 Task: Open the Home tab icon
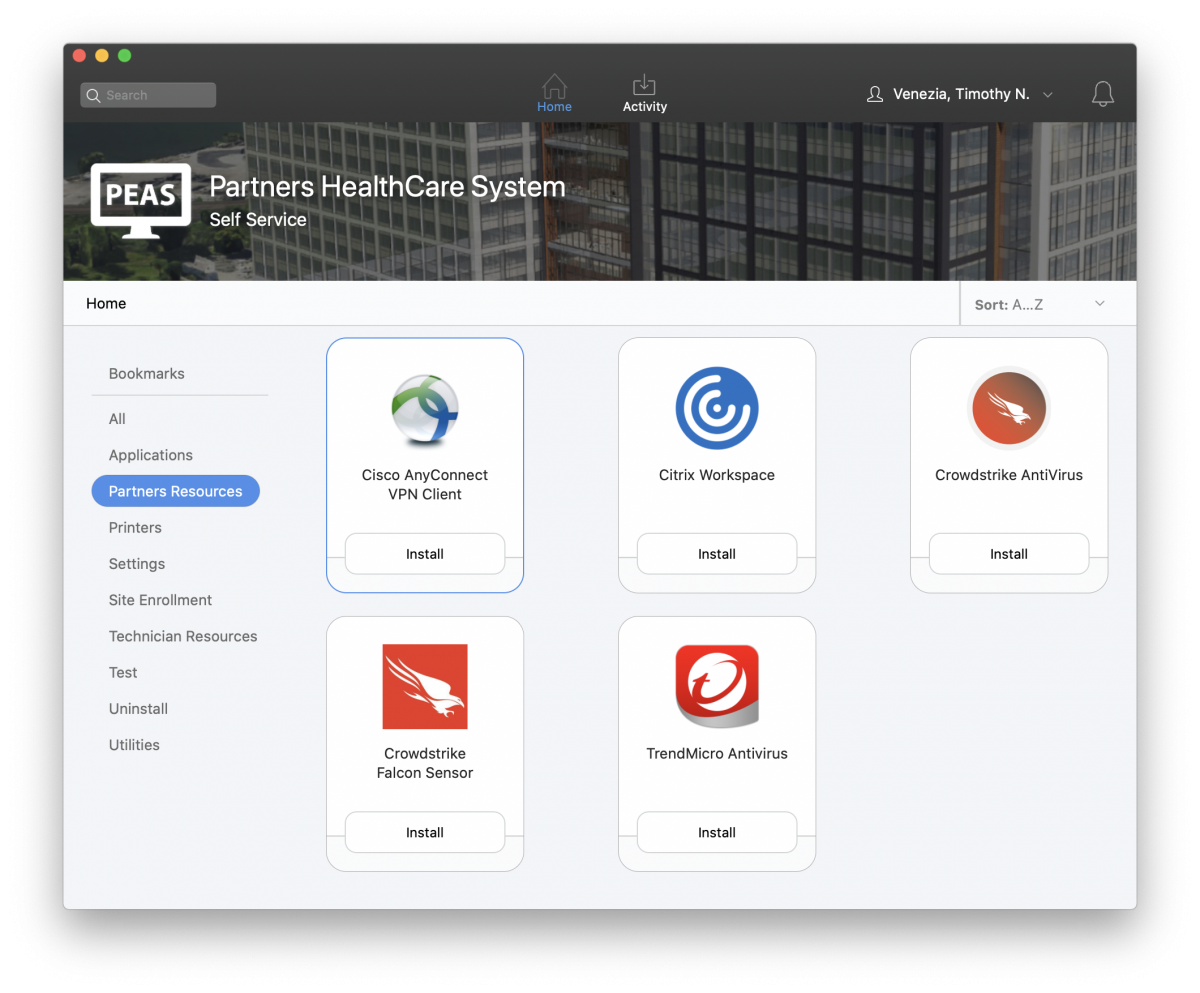tap(554, 86)
